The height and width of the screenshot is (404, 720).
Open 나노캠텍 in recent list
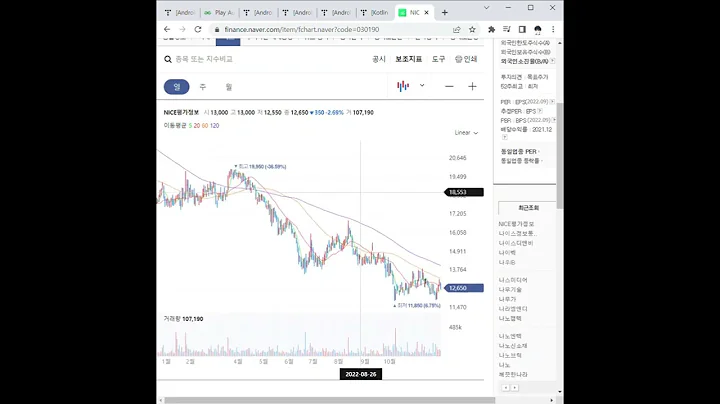coord(510,318)
